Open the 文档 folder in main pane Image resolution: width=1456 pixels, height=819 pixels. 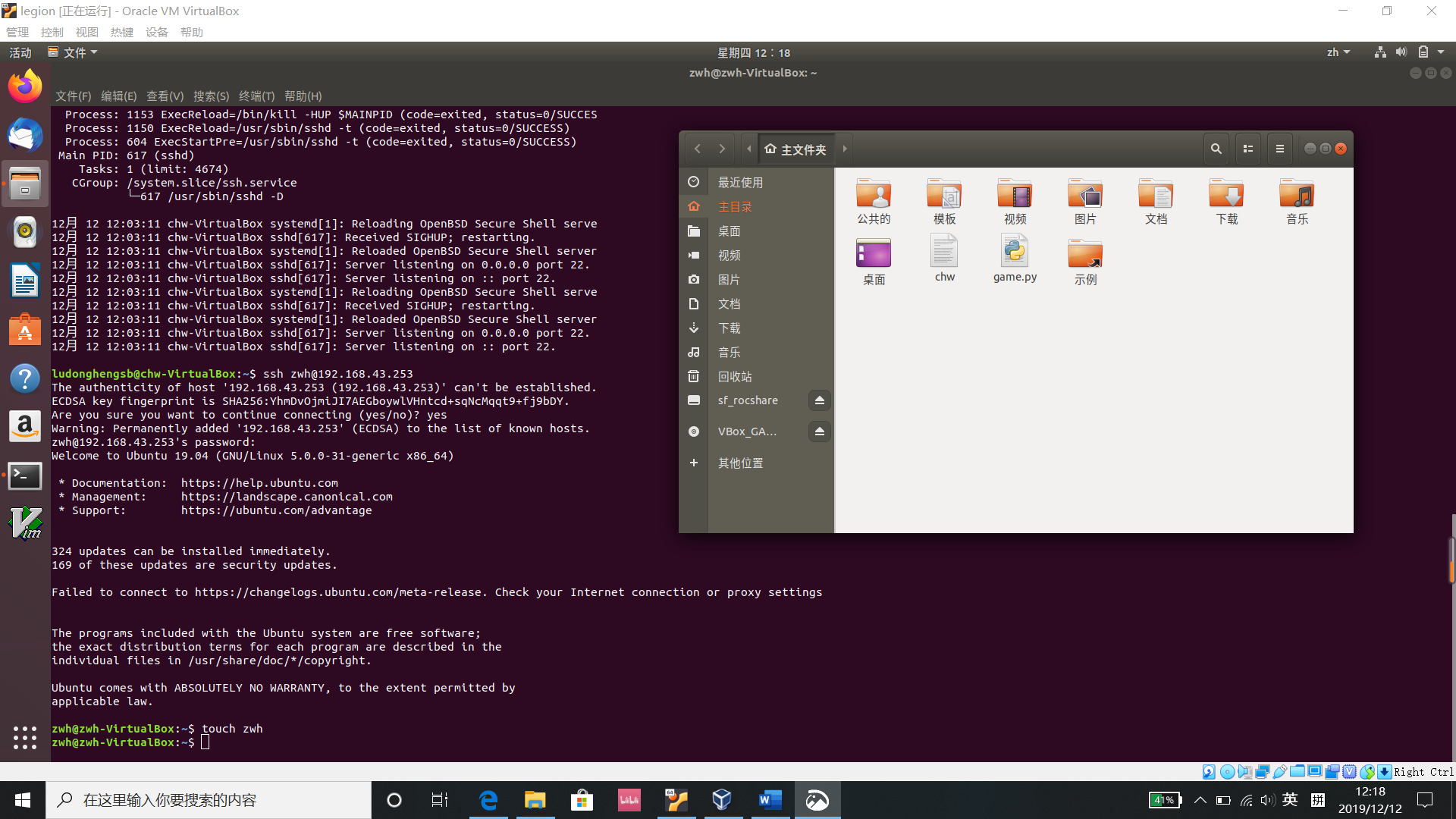coord(1156,202)
